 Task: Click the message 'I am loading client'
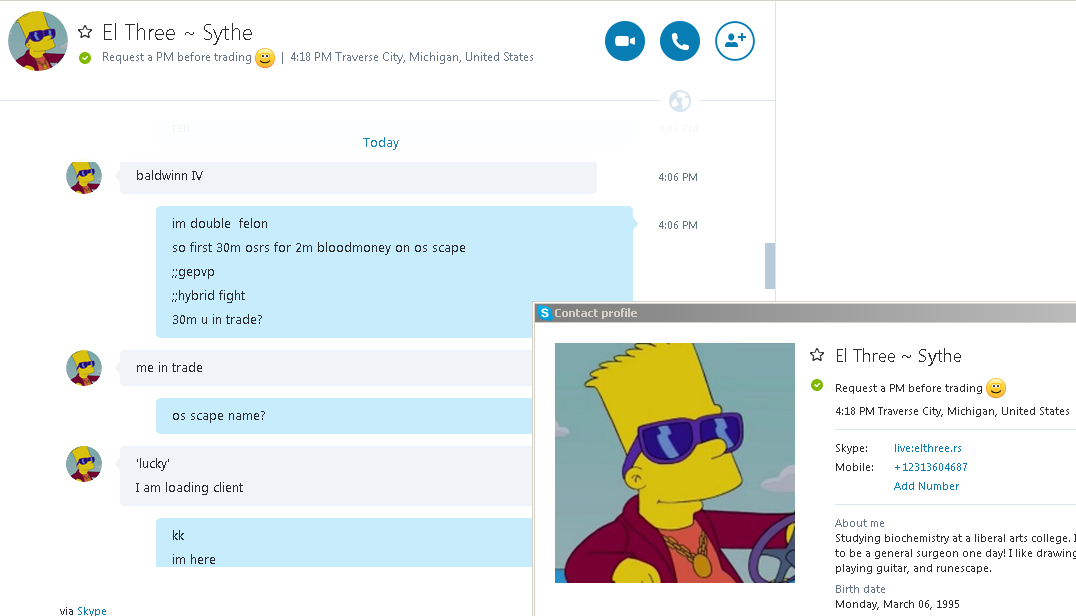(189, 488)
